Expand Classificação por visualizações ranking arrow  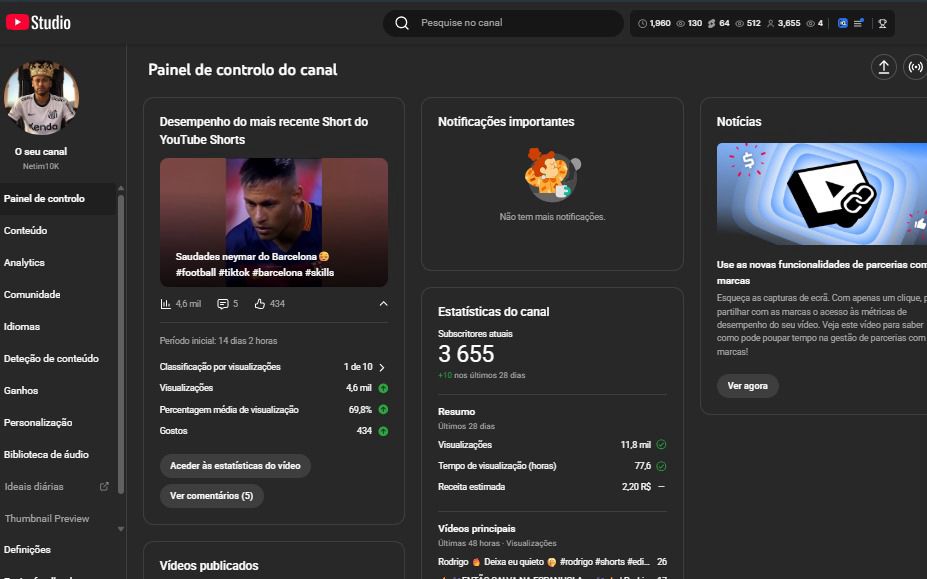[382, 367]
